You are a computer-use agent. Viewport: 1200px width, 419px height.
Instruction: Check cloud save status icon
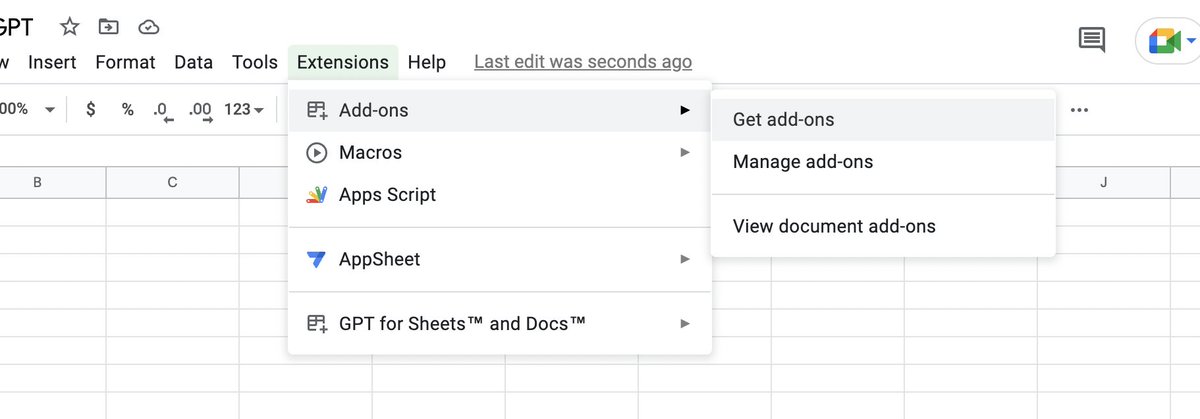coord(148,27)
